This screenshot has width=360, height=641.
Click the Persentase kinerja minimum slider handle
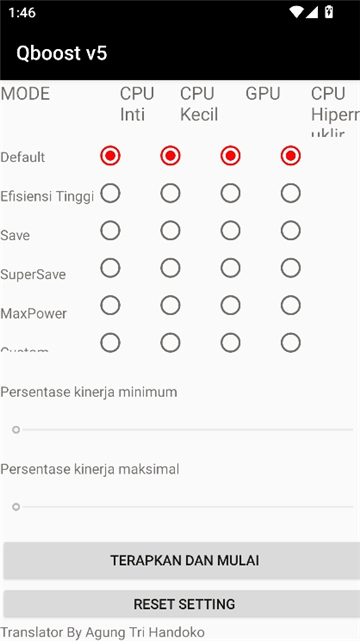[x=16, y=430]
